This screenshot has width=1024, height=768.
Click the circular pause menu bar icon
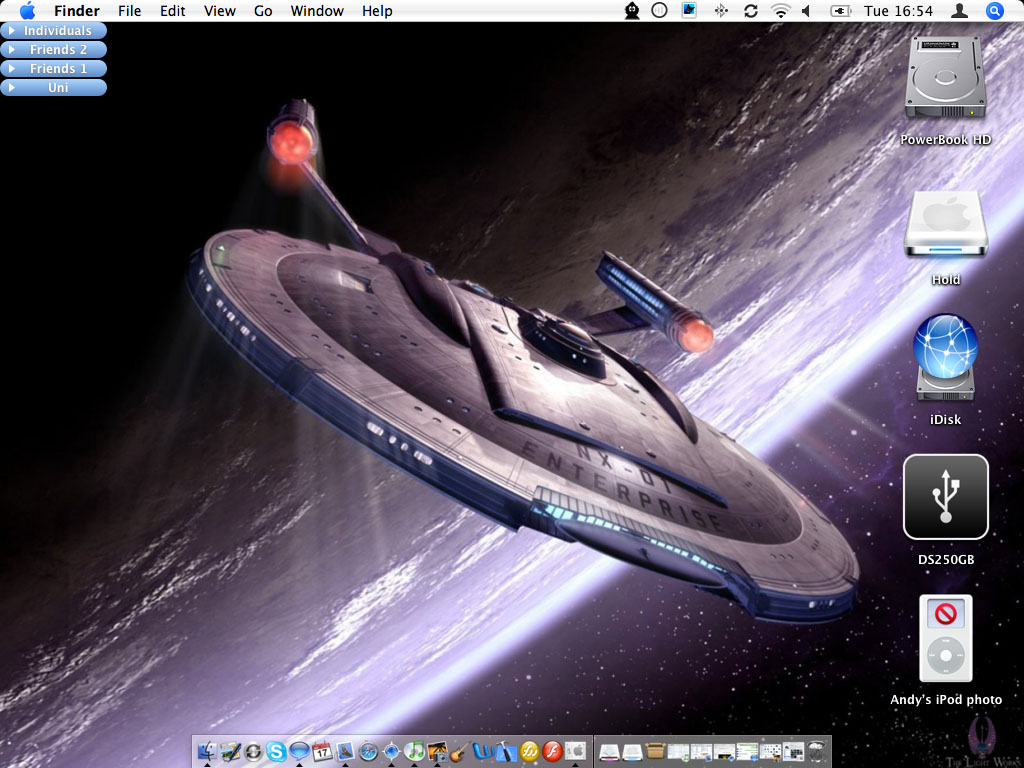coord(660,10)
